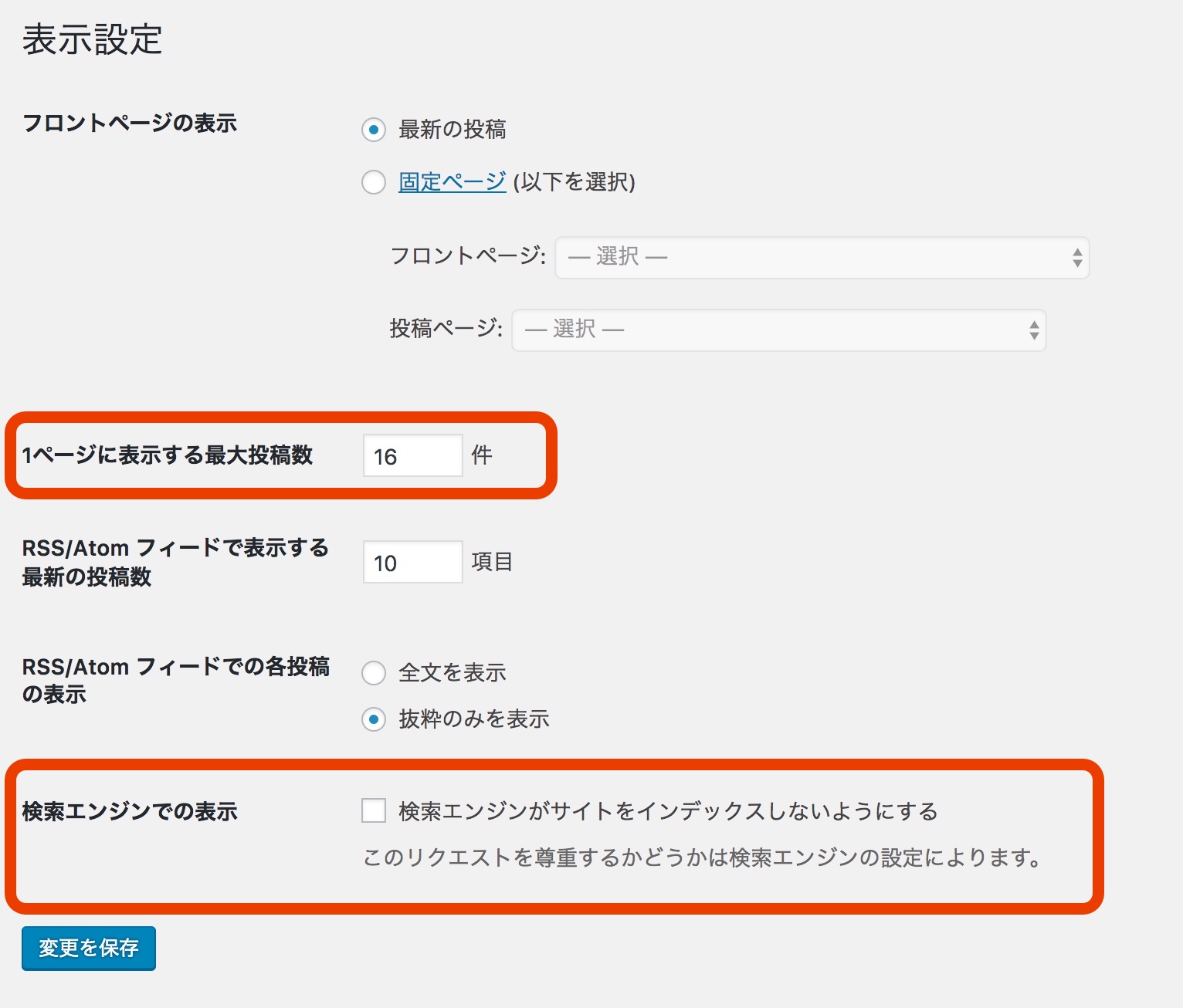
Task: Click the 変更を保存 button
Action: click(x=89, y=948)
